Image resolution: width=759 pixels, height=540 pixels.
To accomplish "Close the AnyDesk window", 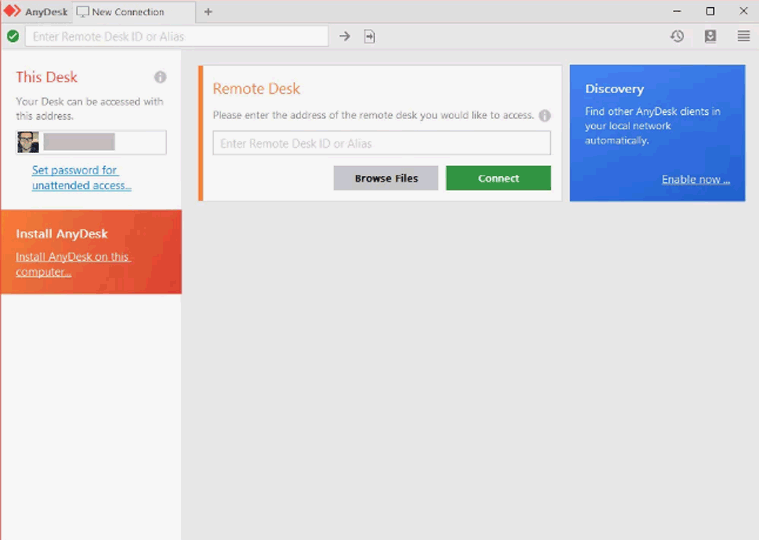I will click(744, 11).
